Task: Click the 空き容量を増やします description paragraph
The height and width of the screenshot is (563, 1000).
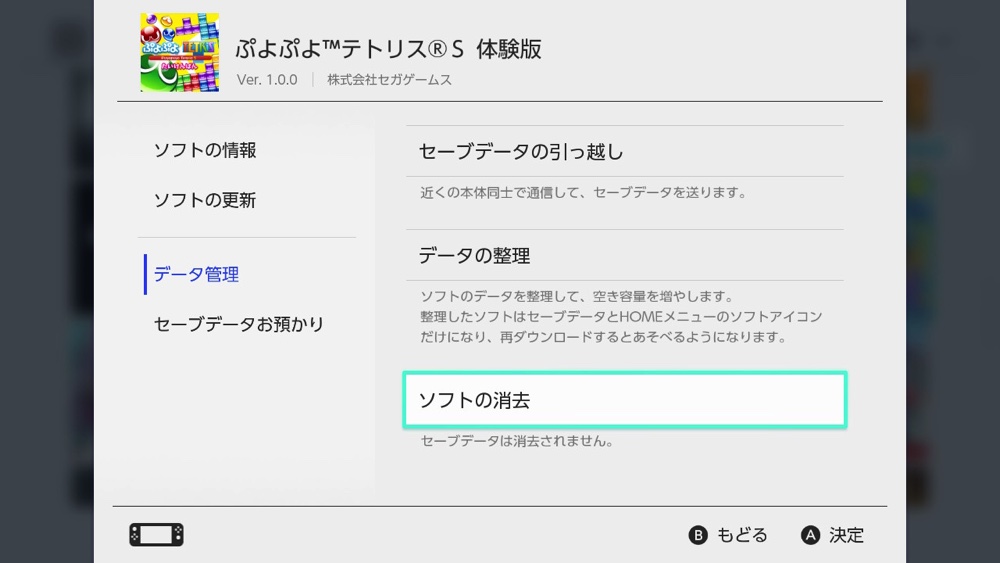Action: coord(621,317)
